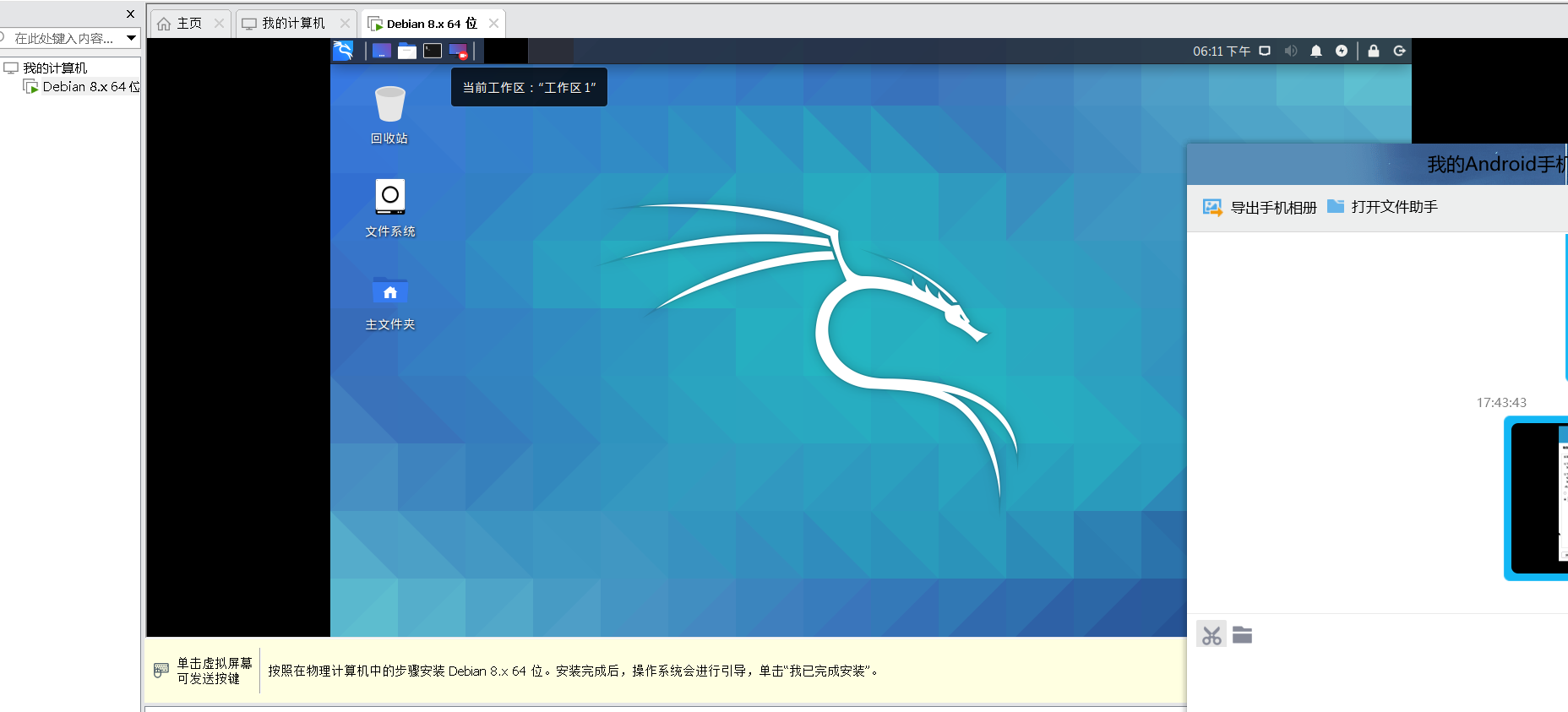Screen dimensions: 1568x712
Task: Click the 06:11 clock in Kali panel
Action: pyautogui.click(x=1222, y=52)
